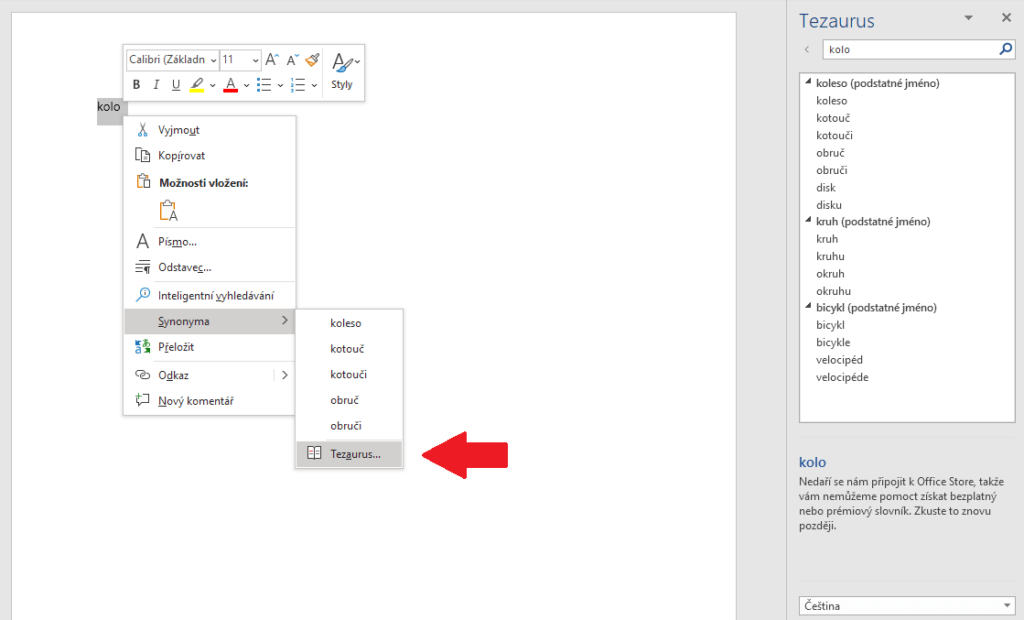Pick the synonym velocipéd in list
This screenshot has width=1024, height=620.
(839, 360)
